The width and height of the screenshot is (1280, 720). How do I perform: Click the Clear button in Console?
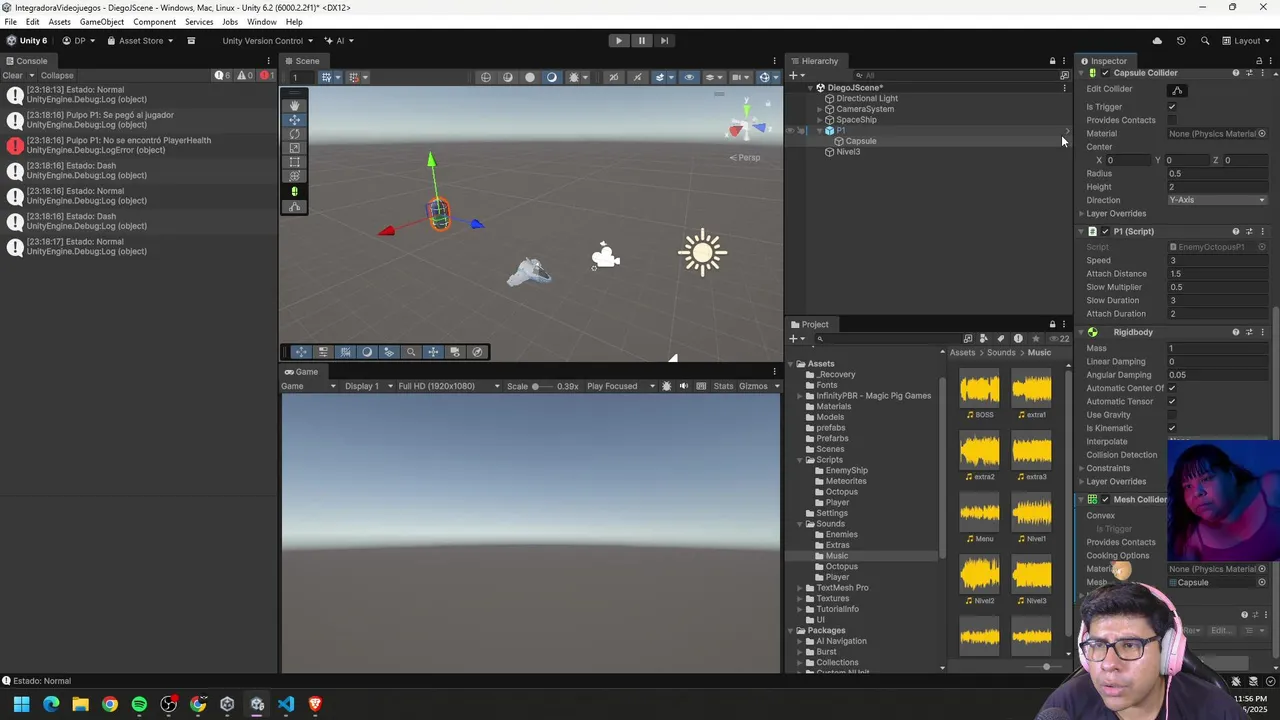pyautogui.click(x=12, y=76)
